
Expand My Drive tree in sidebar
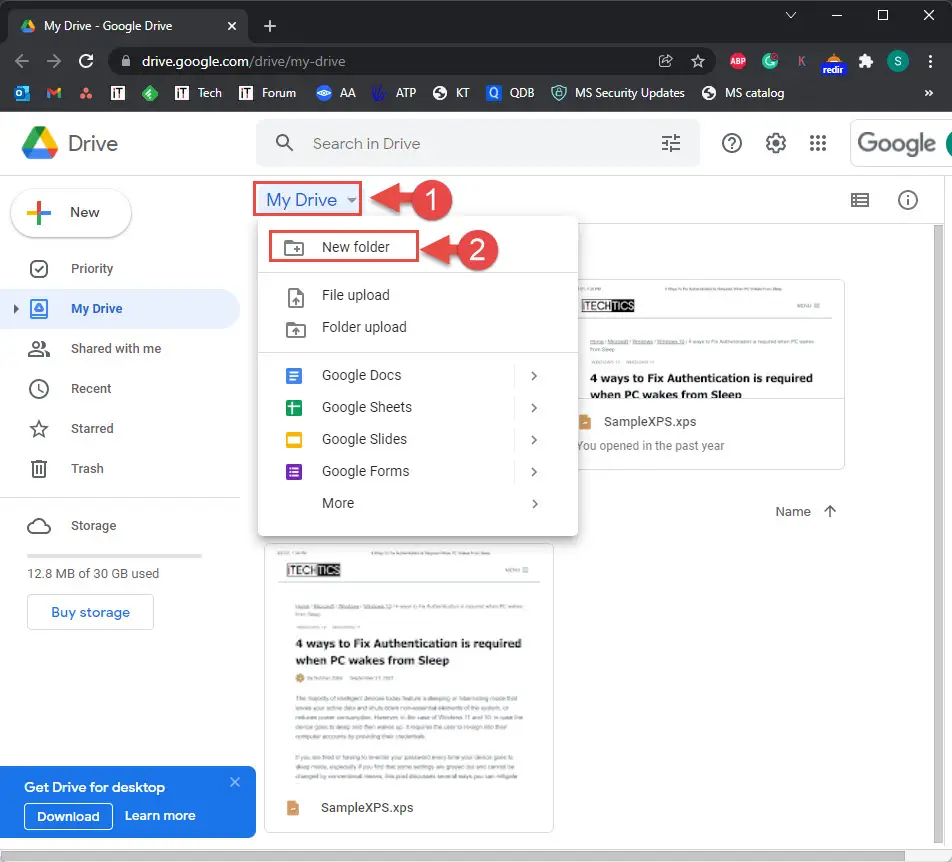pos(16,309)
